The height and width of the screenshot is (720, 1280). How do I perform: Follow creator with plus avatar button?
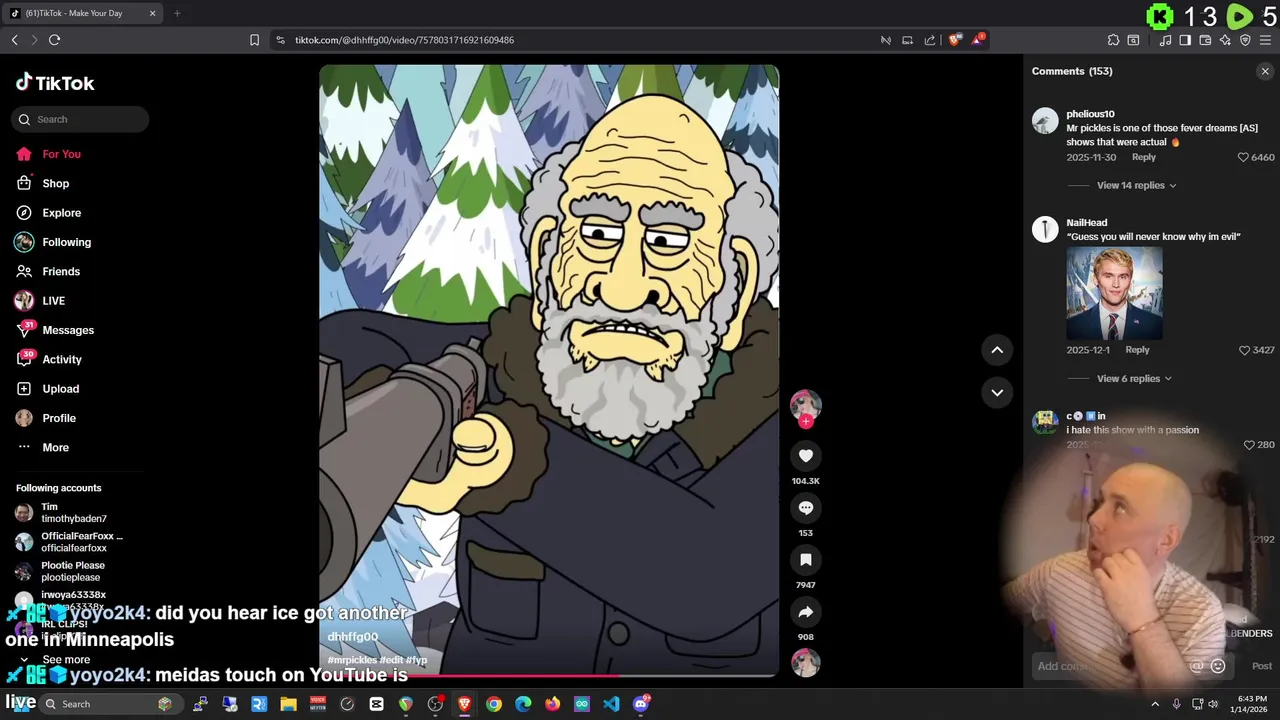tap(805, 421)
